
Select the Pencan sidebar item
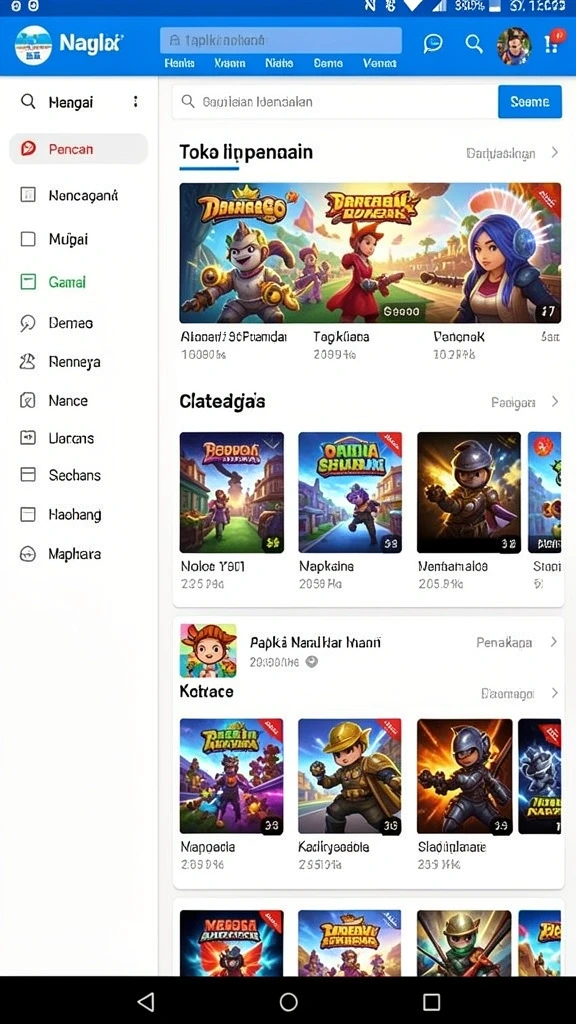click(78, 149)
